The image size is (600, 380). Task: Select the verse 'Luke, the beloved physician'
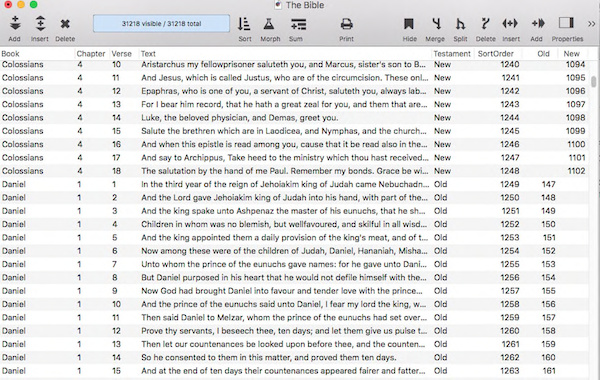pos(240,117)
